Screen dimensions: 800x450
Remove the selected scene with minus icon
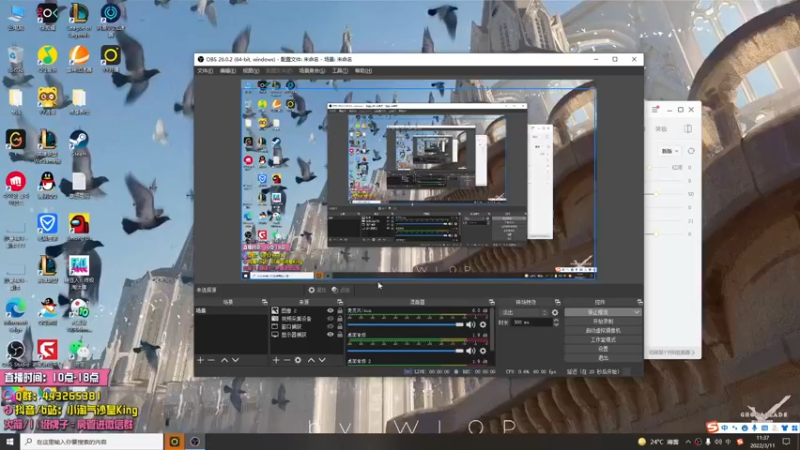pyautogui.click(x=211, y=360)
